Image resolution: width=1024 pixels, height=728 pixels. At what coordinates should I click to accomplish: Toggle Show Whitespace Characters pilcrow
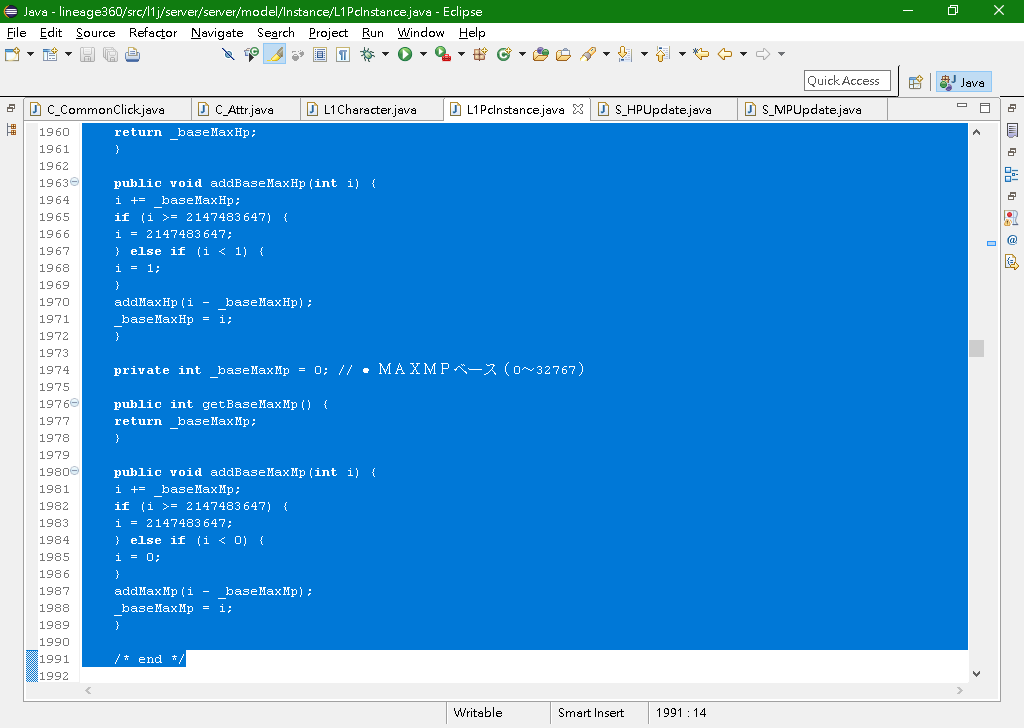tap(343, 54)
